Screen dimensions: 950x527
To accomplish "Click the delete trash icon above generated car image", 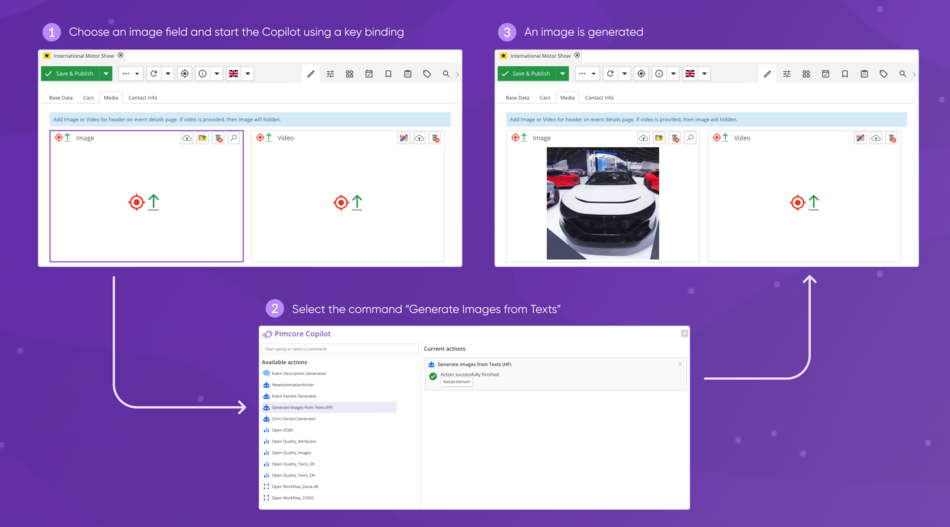I will [675, 138].
